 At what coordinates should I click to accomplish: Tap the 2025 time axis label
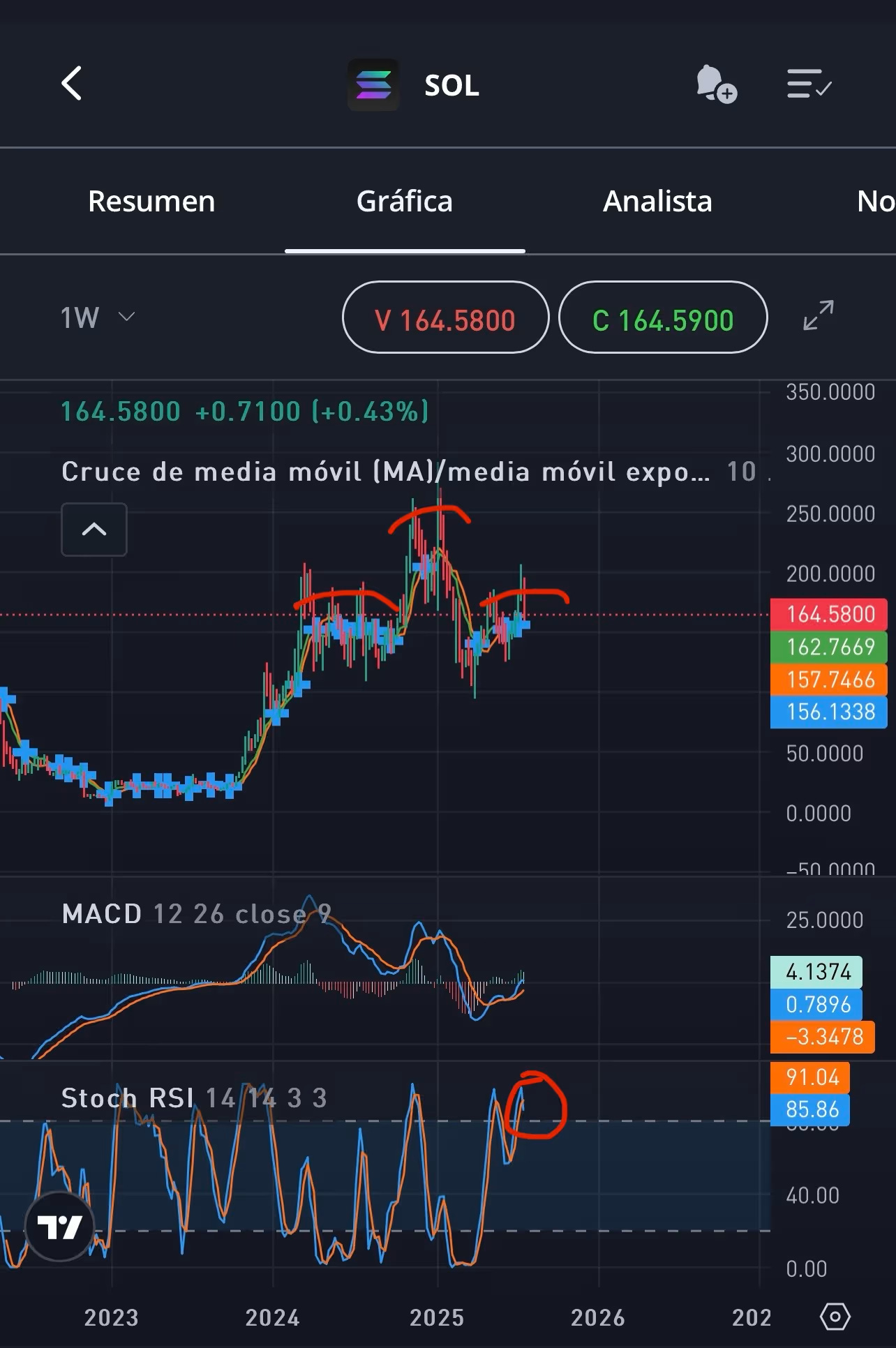tap(437, 1317)
